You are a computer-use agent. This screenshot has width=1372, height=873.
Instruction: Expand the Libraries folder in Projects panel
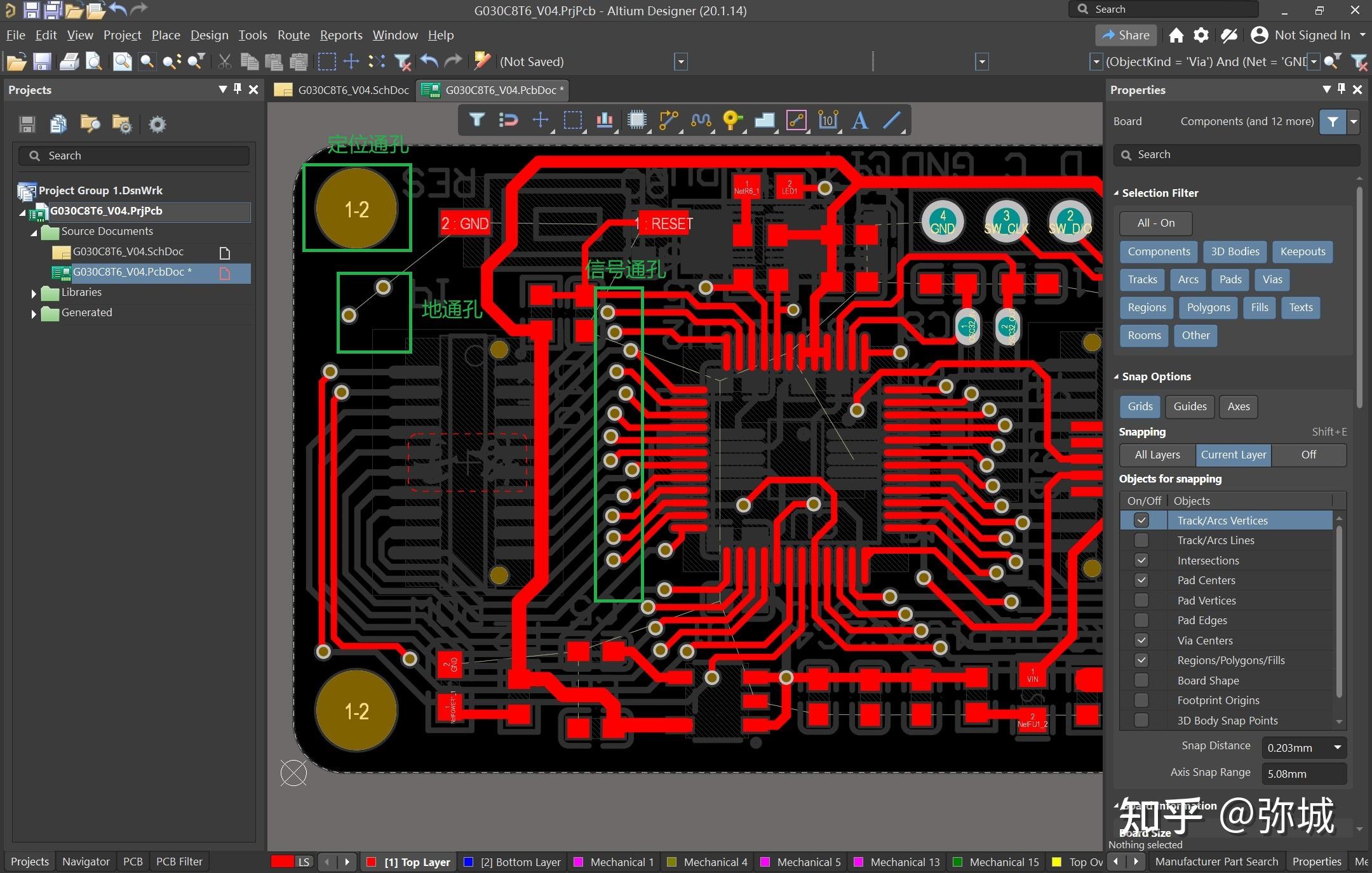pyautogui.click(x=34, y=293)
